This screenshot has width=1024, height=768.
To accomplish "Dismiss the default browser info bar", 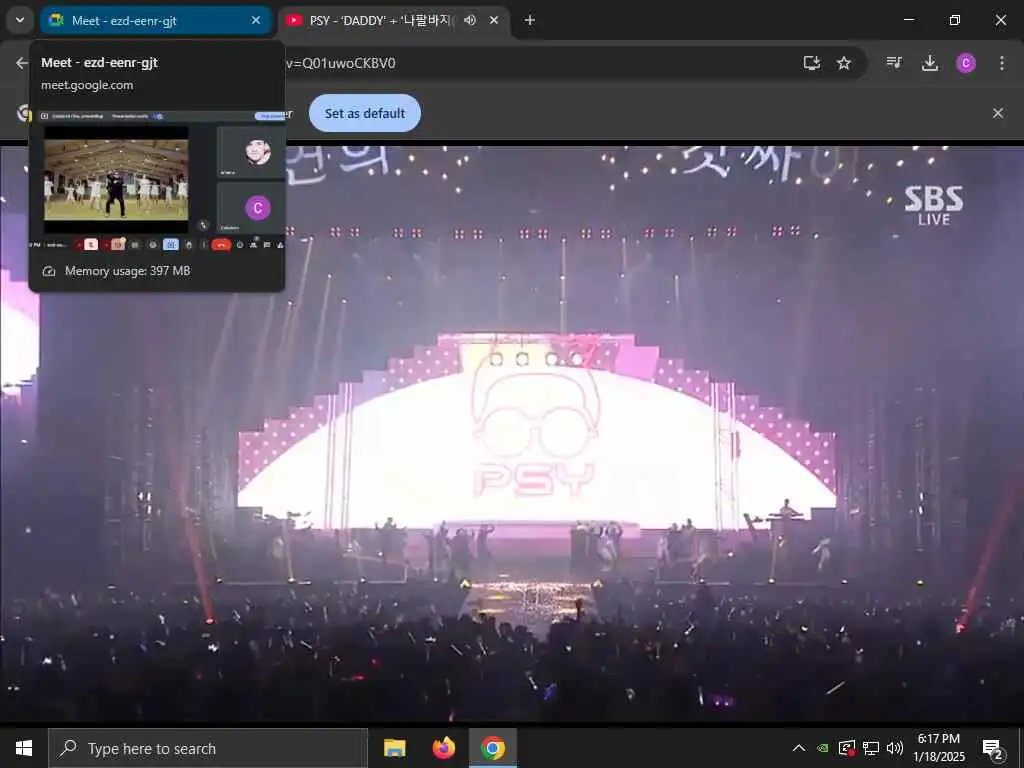I will pos(998,113).
